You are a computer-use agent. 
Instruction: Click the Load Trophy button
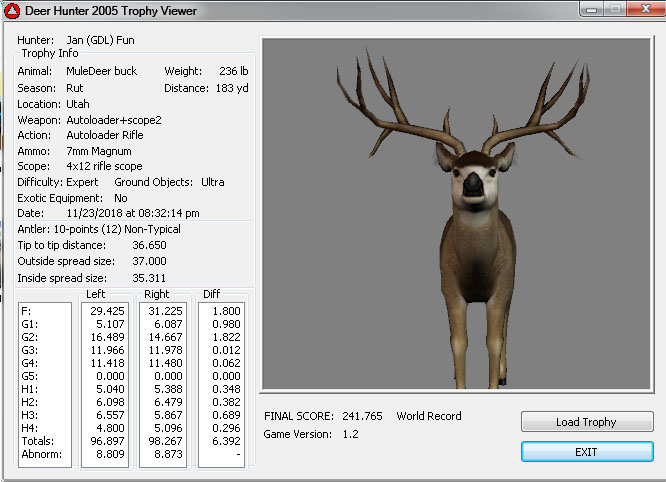click(x=587, y=421)
